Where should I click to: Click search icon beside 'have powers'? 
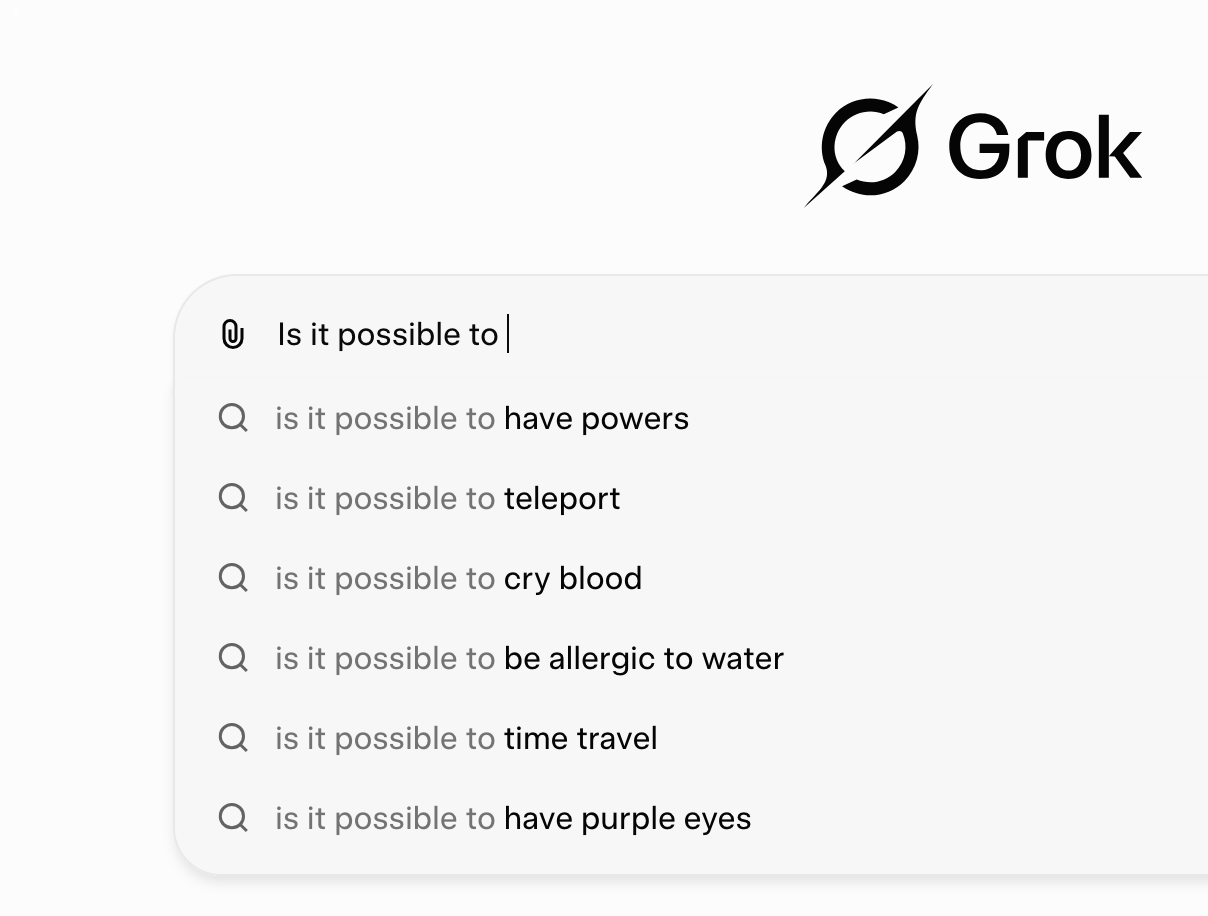click(233, 418)
